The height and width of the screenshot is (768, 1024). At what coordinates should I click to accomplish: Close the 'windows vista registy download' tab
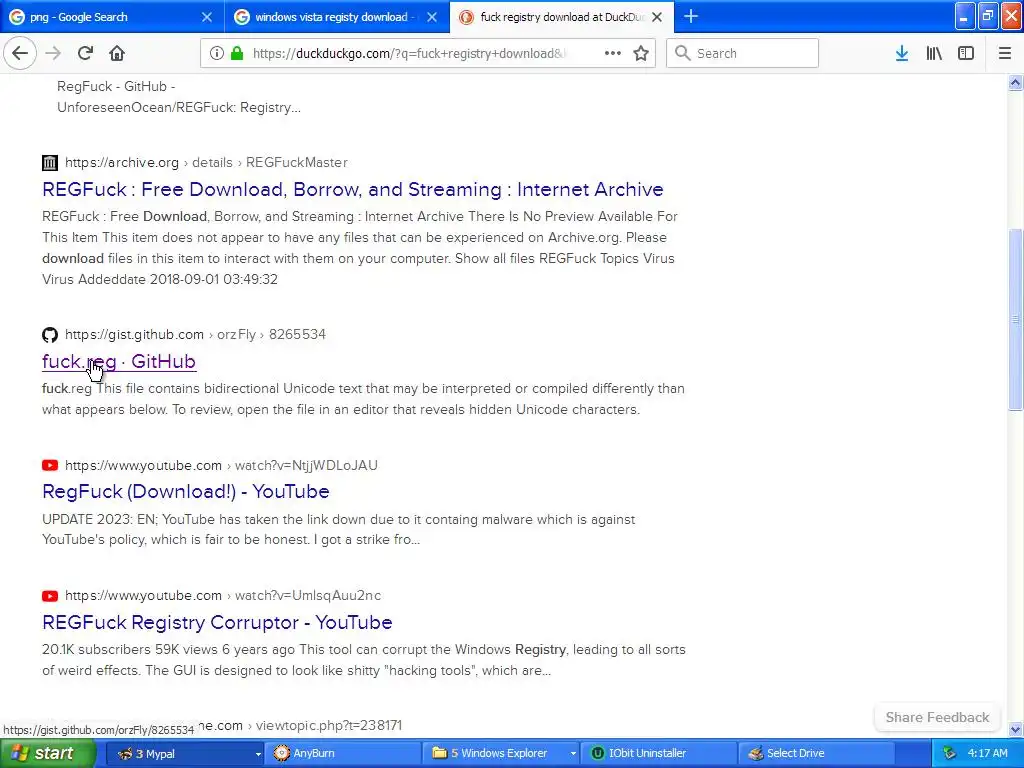tap(432, 17)
